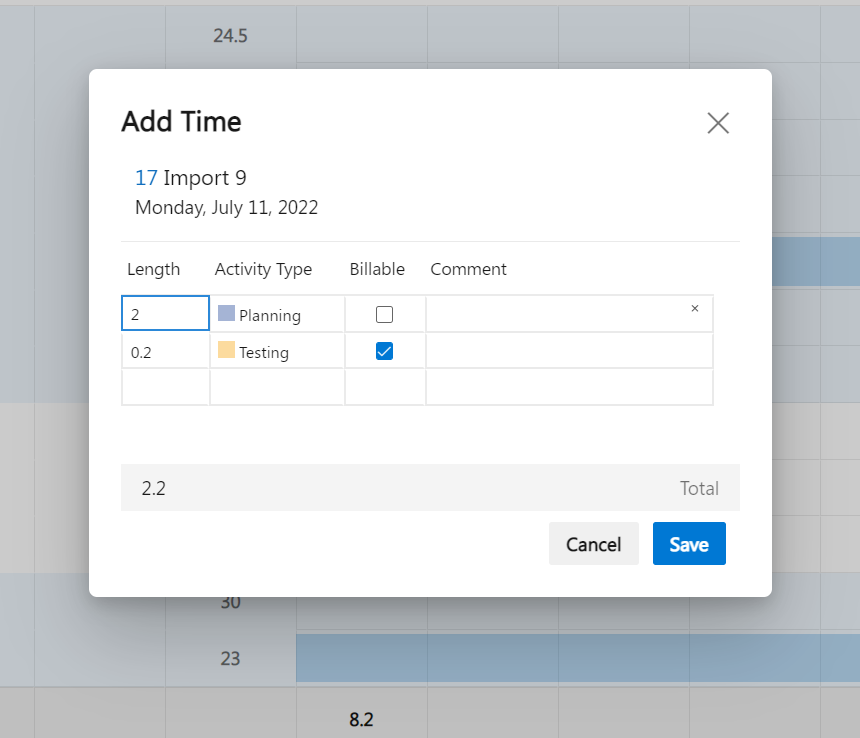Uncheck Billable checkbox for Testing row
The width and height of the screenshot is (860, 738).
click(x=384, y=351)
